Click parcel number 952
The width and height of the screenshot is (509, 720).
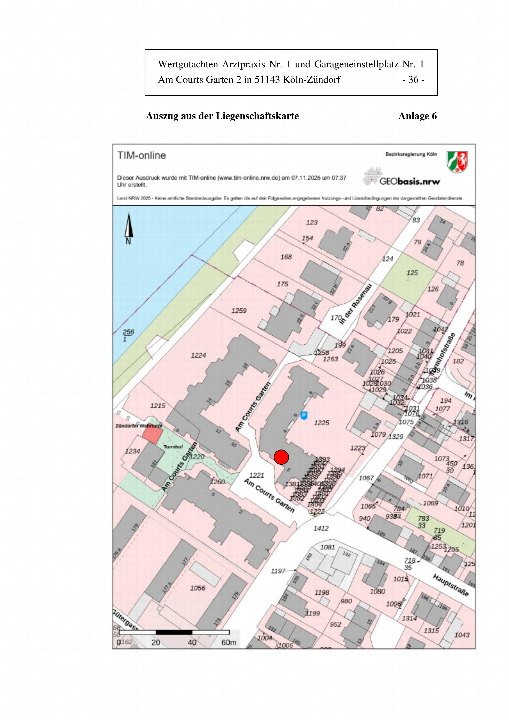click(x=335, y=624)
